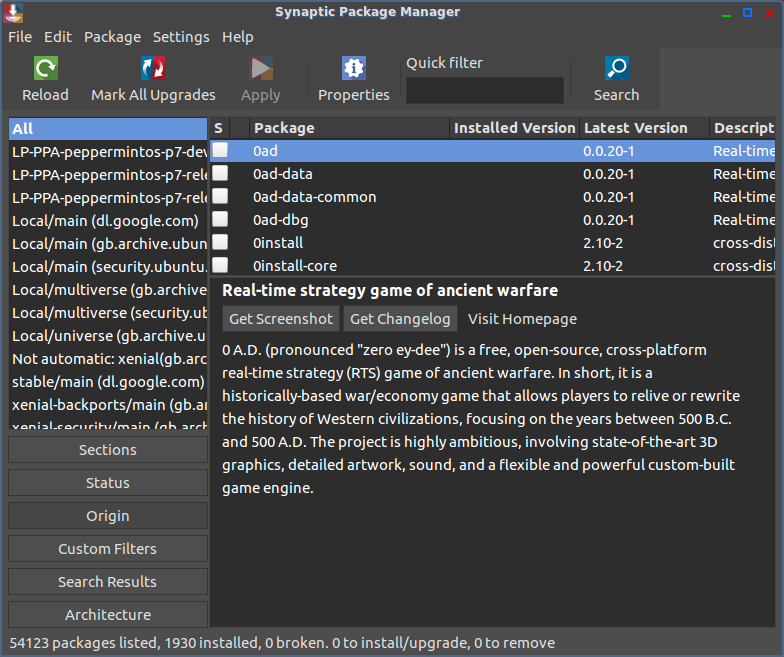The width and height of the screenshot is (784, 657).
Task: Open the File menu
Action: click(x=20, y=37)
